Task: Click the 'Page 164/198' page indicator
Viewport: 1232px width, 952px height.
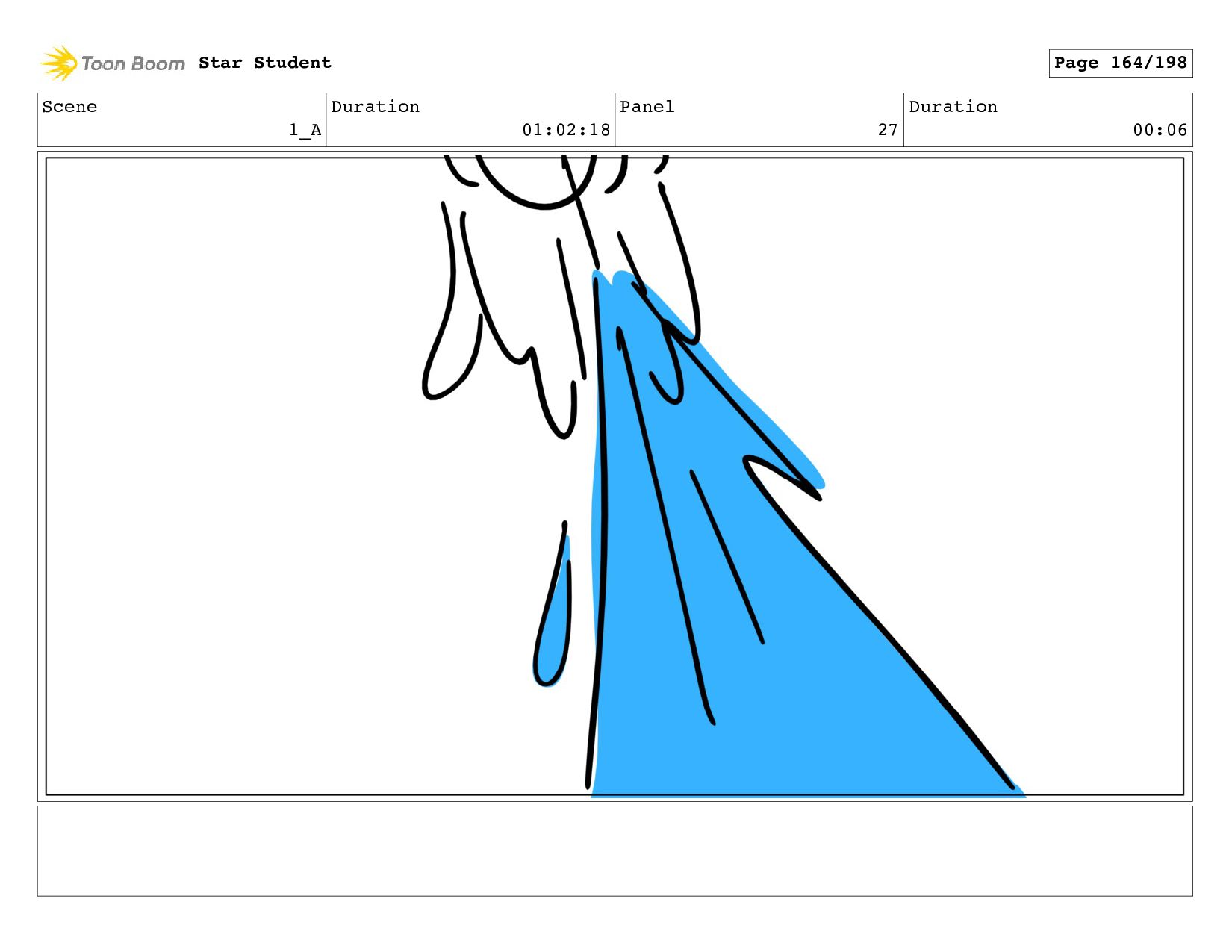Action: tap(1120, 63)
